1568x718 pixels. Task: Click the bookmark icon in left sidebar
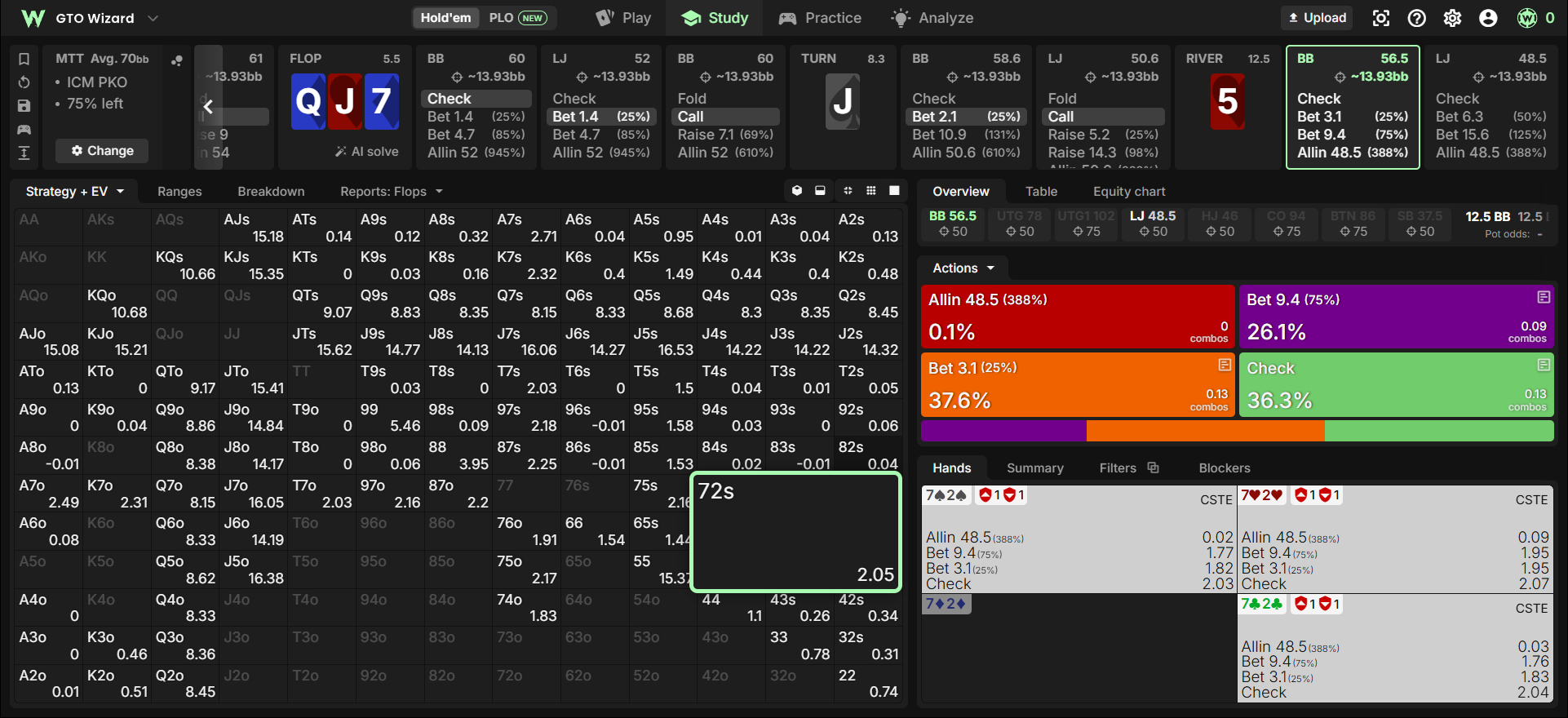click(24, 59)
